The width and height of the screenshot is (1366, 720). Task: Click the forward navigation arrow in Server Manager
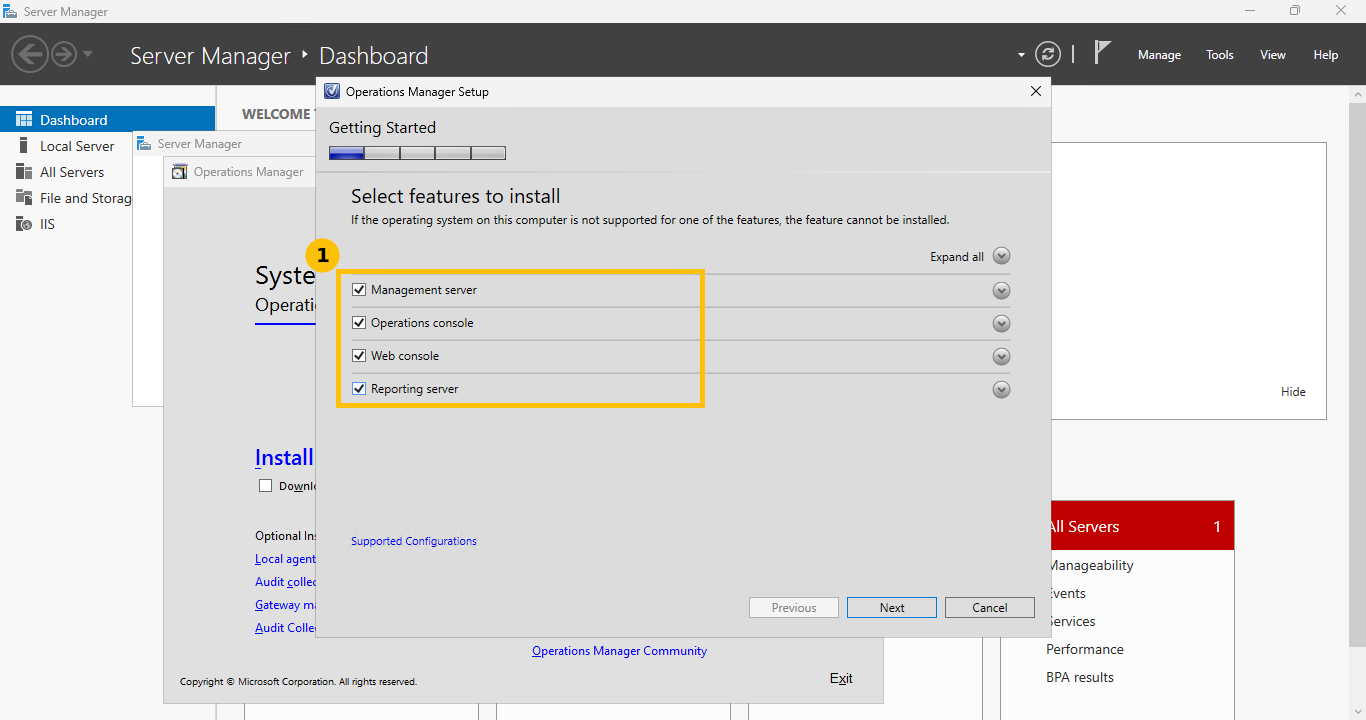[64, 53]
